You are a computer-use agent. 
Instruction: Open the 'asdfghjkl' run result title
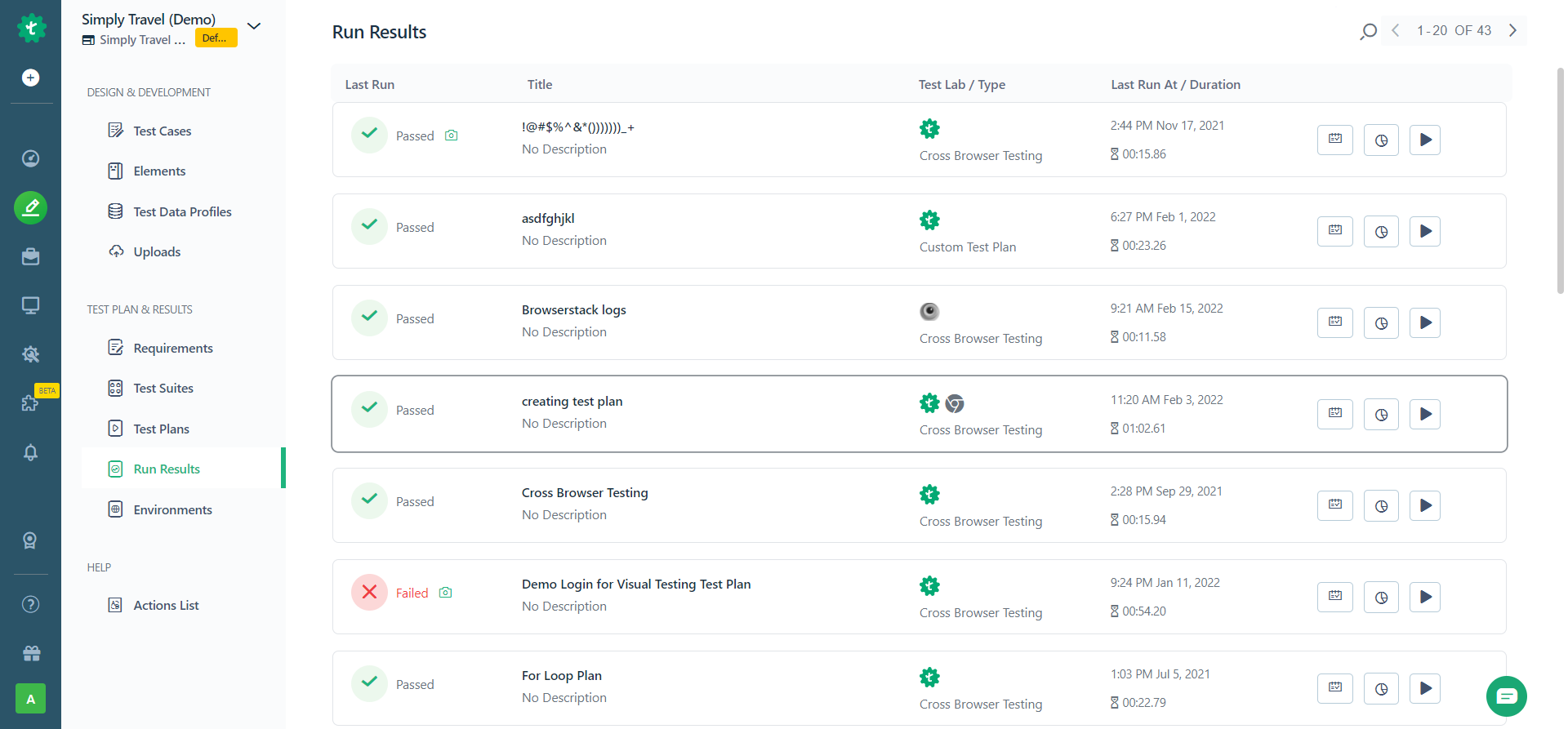[548, 218]
